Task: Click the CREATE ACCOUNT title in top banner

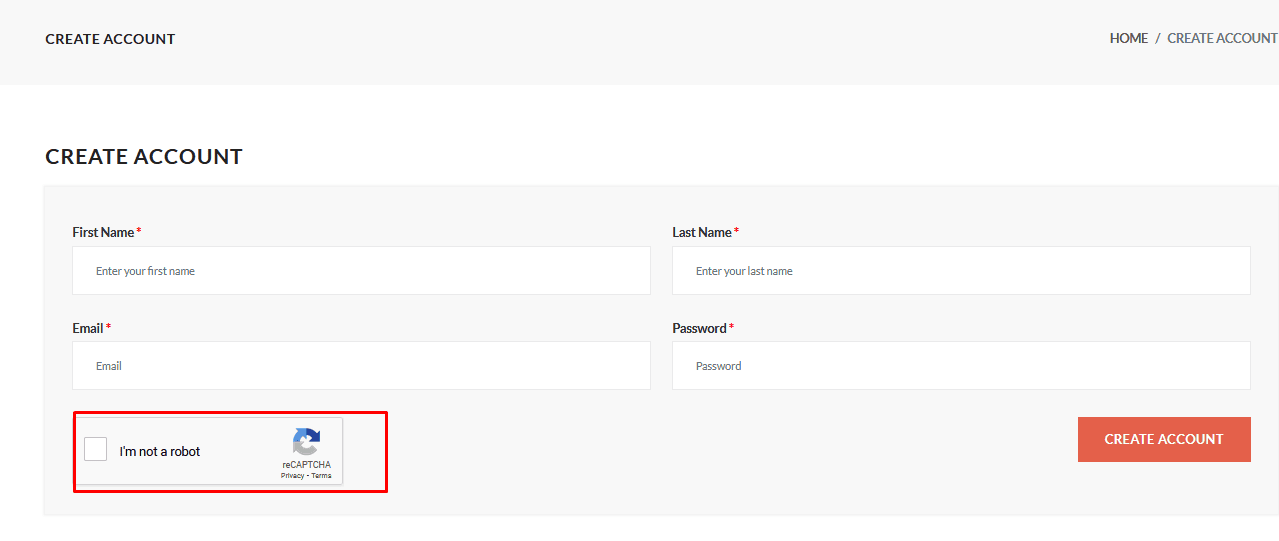Action: (x=110, y=39)
